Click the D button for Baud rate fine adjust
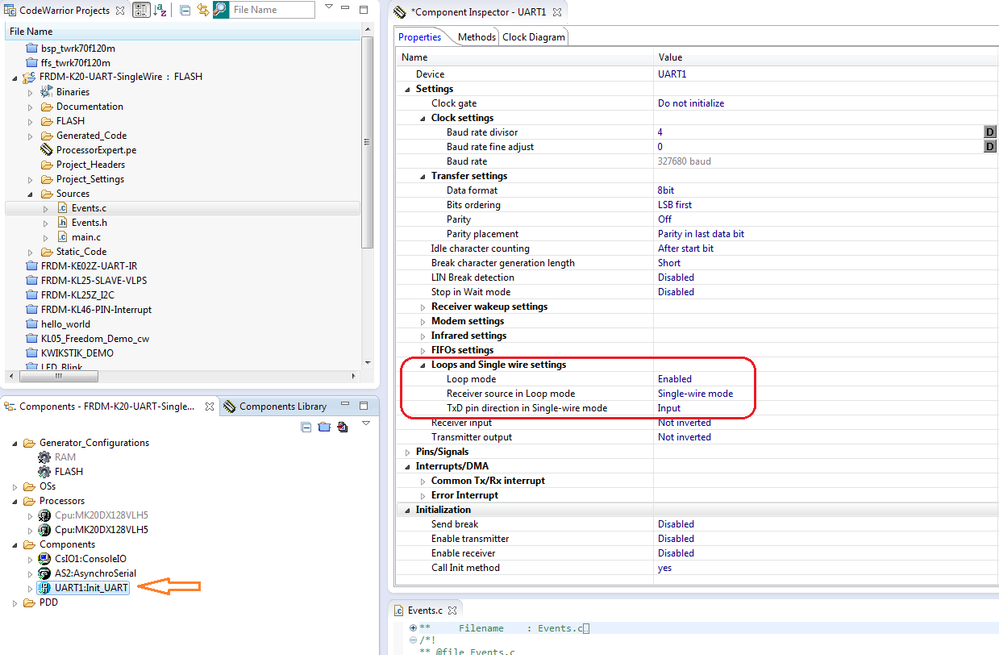999x655 pixels. pyautogui.click(x=989, y=147)
